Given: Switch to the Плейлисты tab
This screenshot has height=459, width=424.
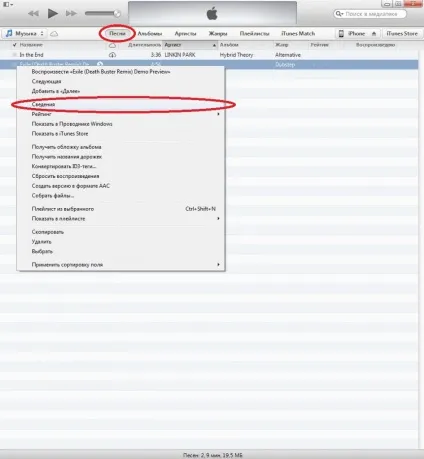Looking at the screenshot, I should (254, 33).
